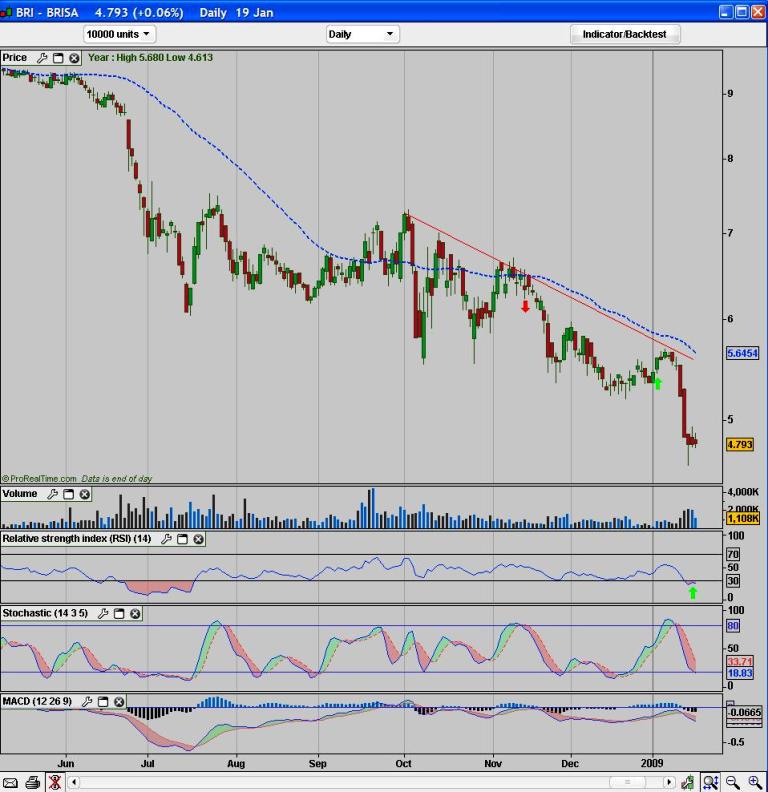
Task: Close the RSI indicator panel
Action: (198, 539)
